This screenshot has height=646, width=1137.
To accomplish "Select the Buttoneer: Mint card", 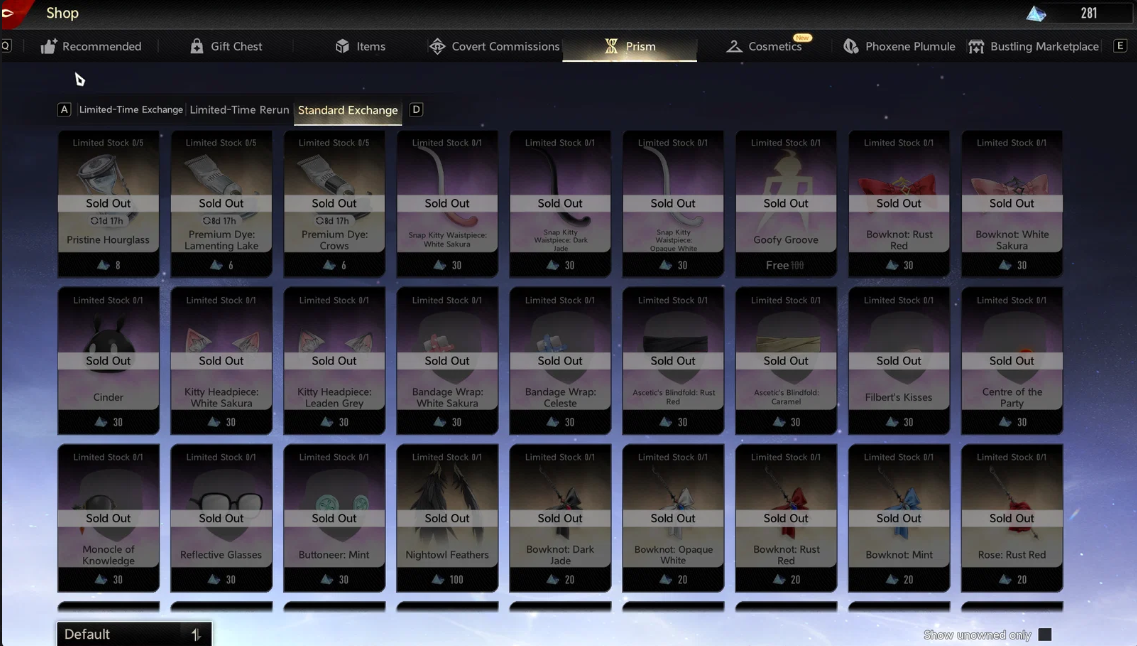I will [x=334, y=518].
